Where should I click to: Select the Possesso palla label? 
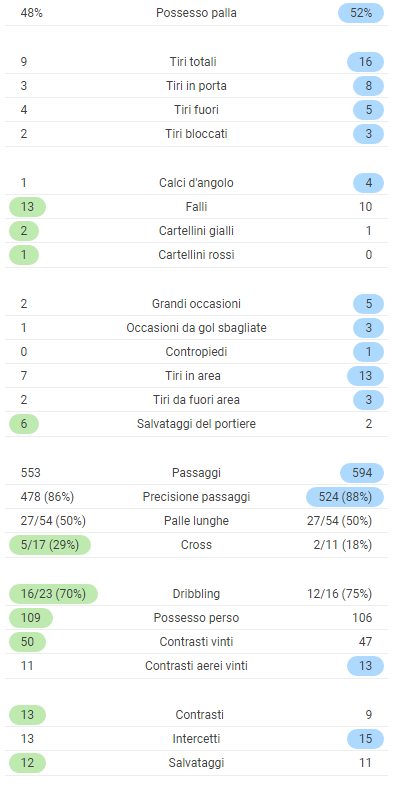pyautogui.click(x=196, y=13)
